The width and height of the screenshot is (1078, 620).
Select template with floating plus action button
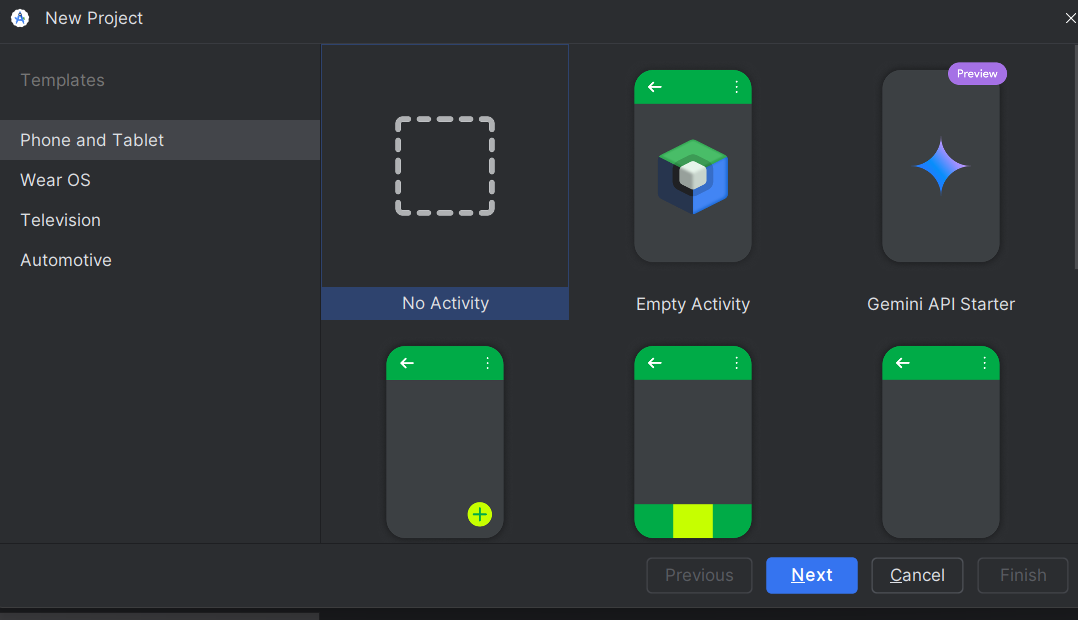point(445,442)
